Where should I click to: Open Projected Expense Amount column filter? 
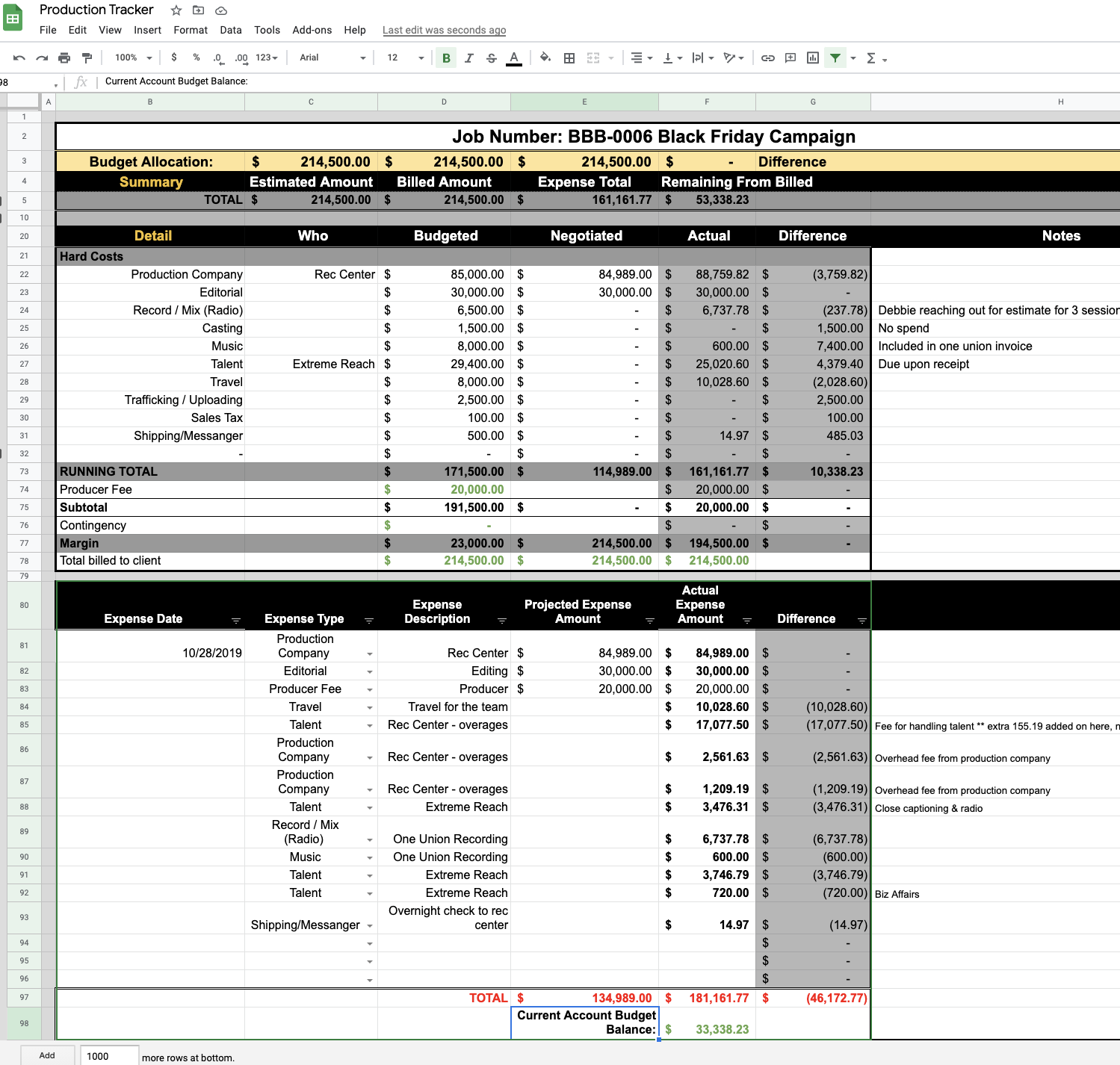(x=650, y=621)
